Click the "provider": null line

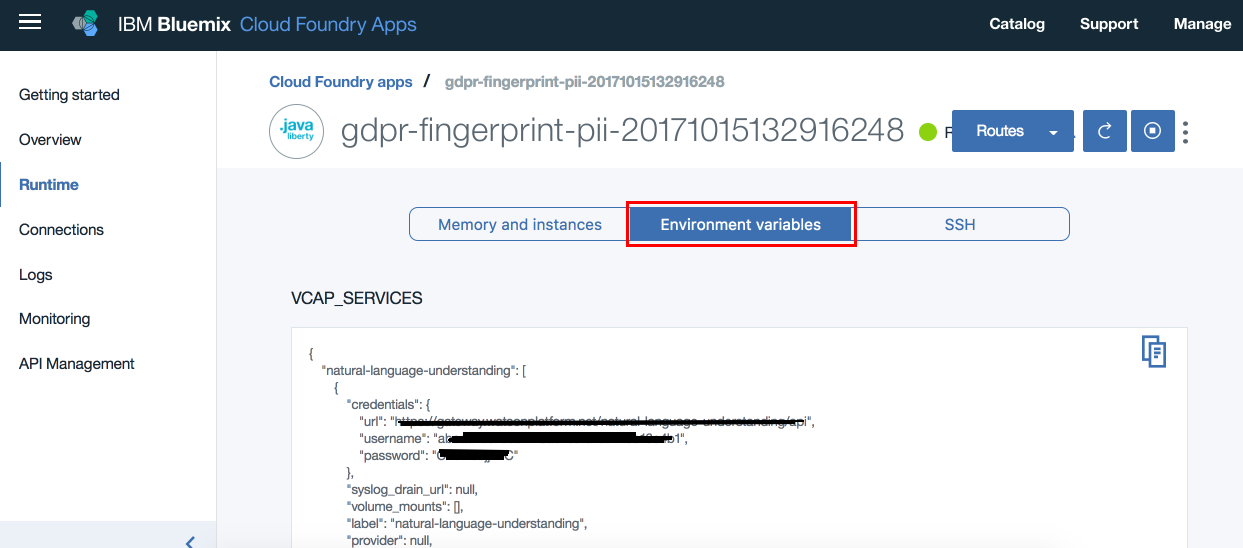[389, 541]
